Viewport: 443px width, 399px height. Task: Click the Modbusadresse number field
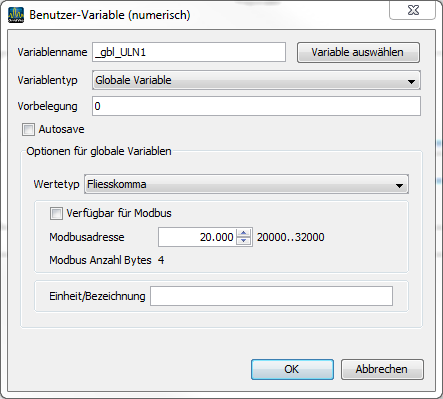click(197, 237)
